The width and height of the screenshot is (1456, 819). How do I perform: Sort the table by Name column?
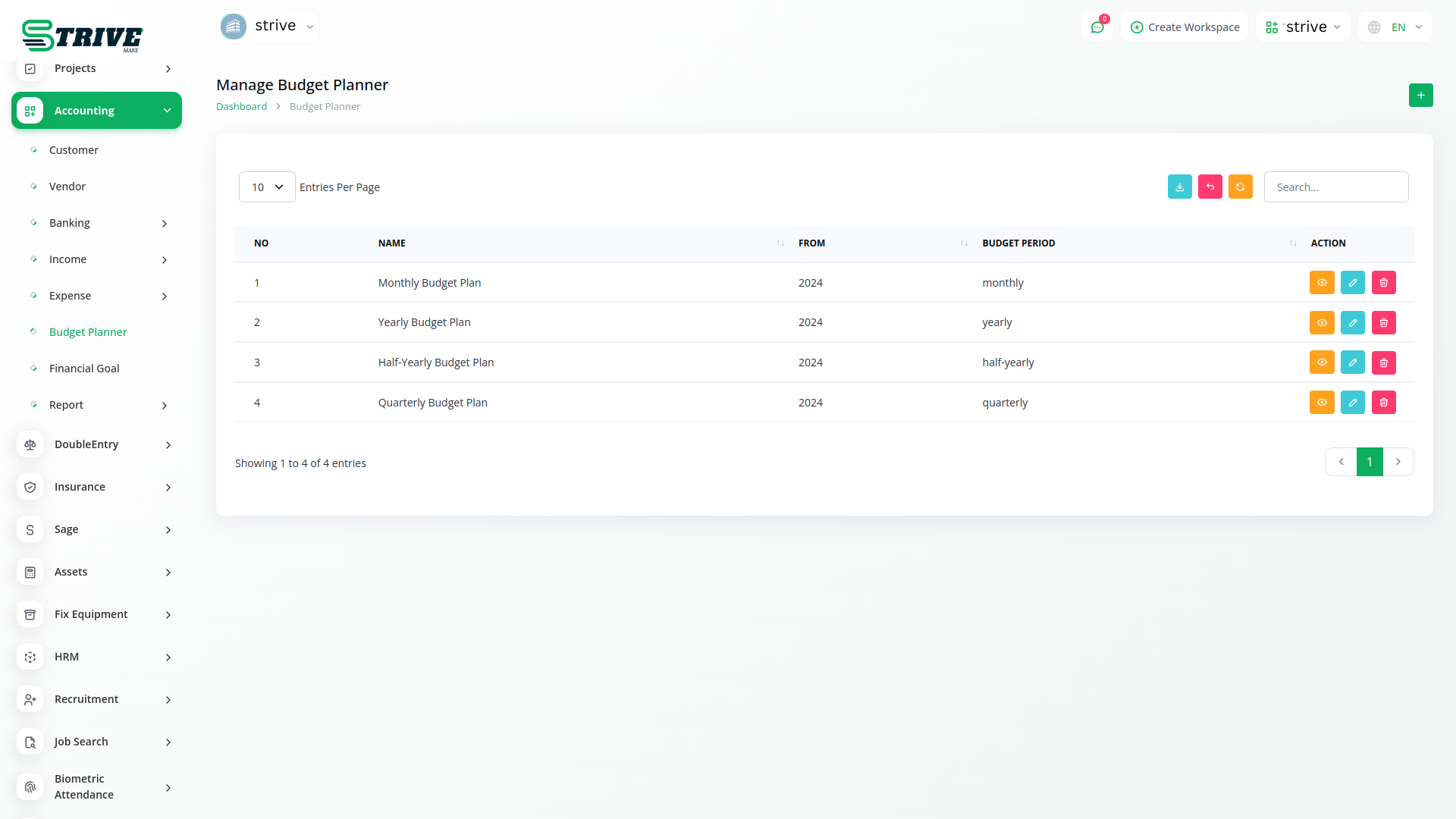click(392, 243)
